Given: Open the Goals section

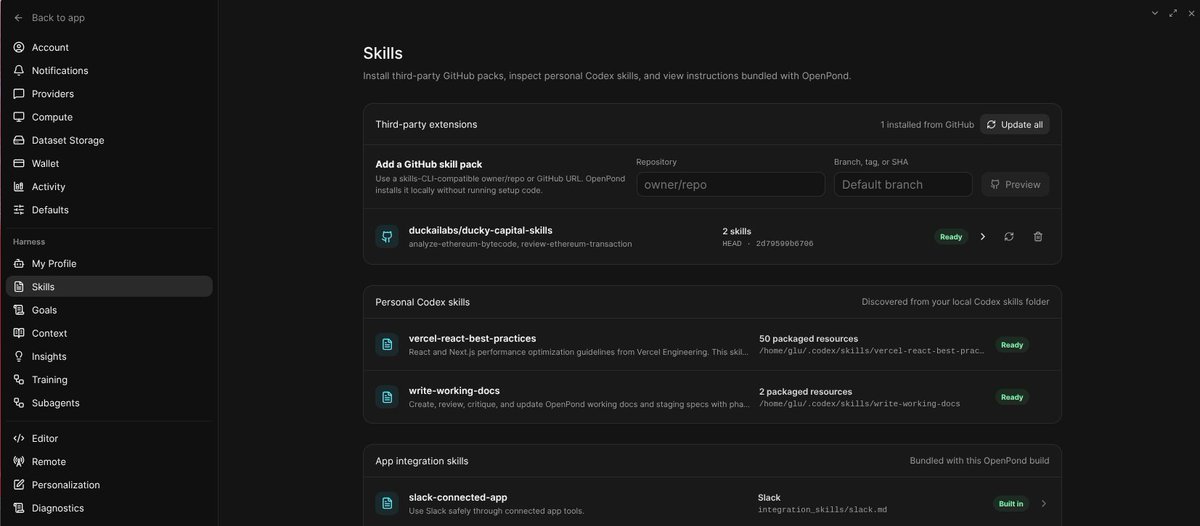Looking at the screenshot, I should [x=109, y=310].
